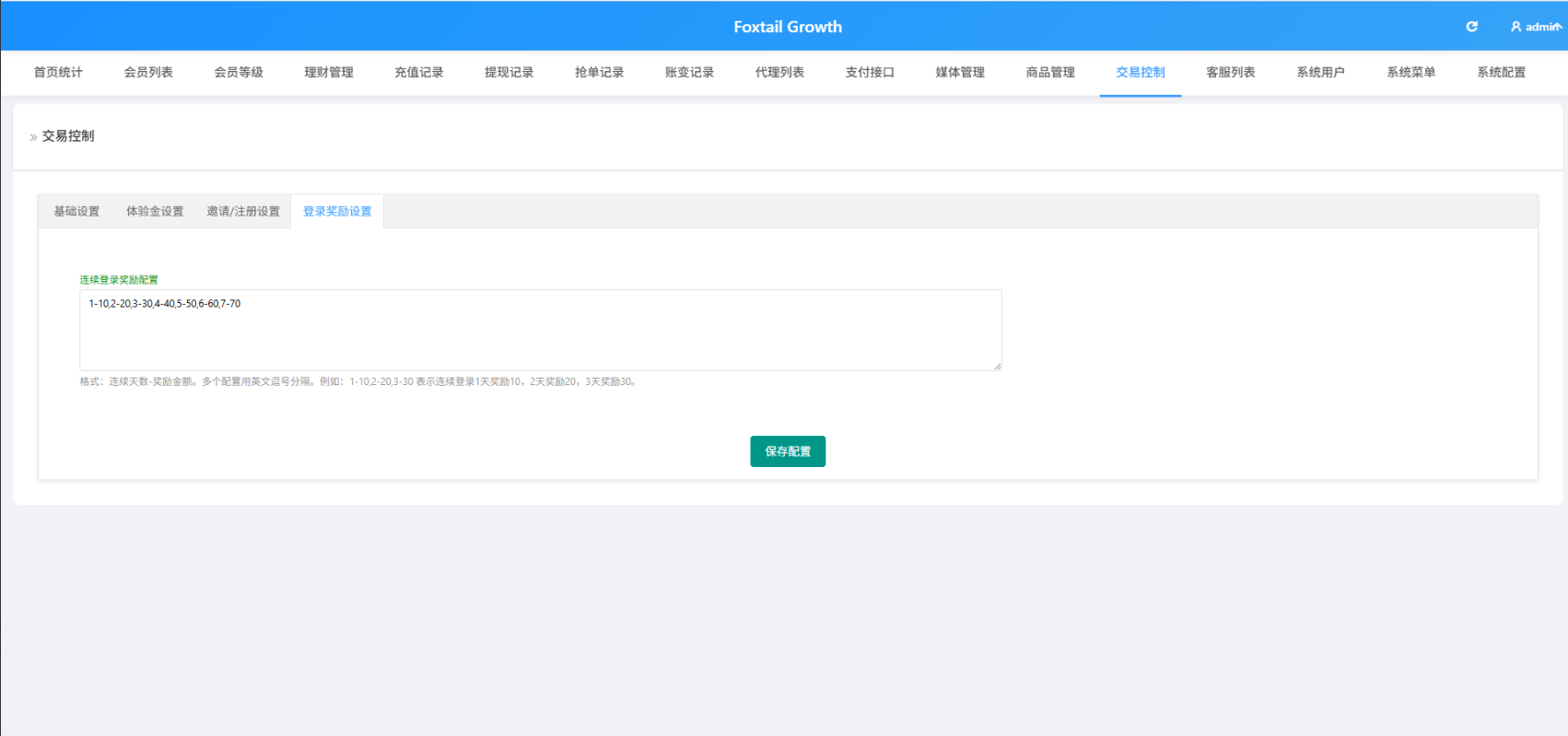
Task: Open 支付接口 menu item
Action: (871, 72)
